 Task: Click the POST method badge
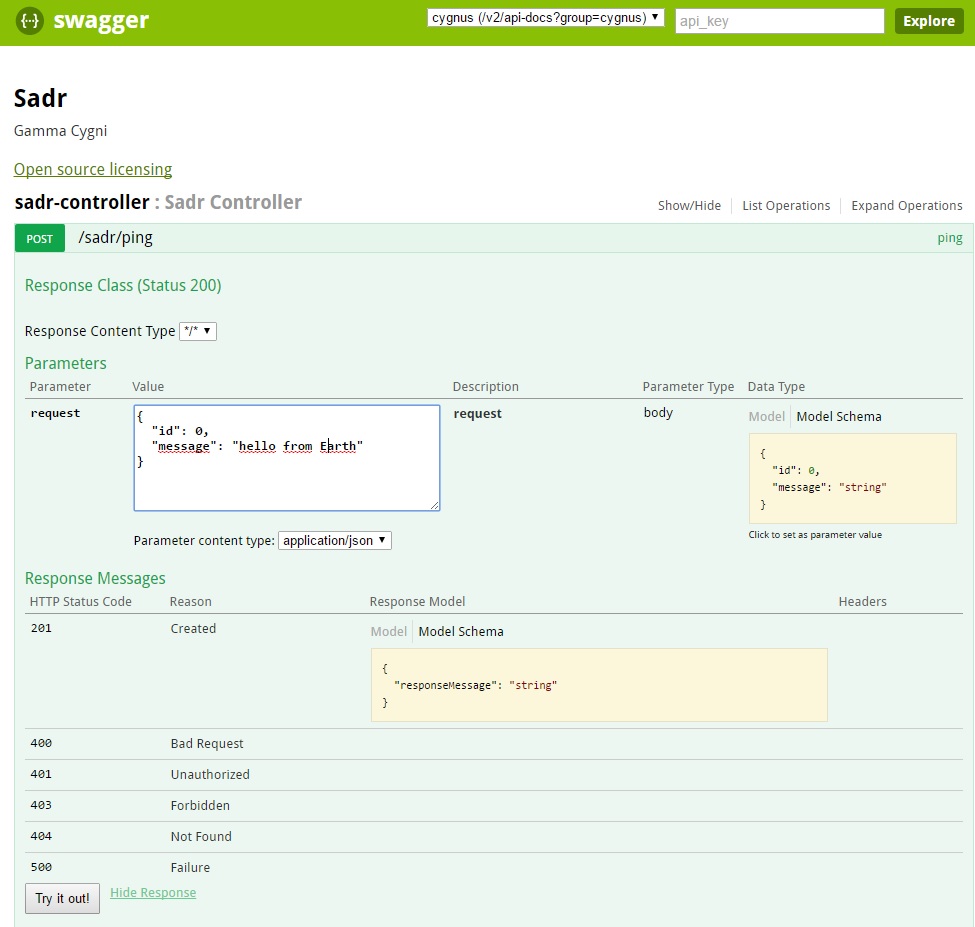tap(40, 239)
